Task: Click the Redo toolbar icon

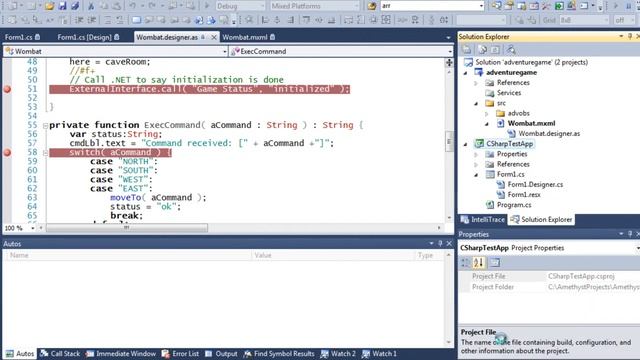Action: click(x=152, y=6)
